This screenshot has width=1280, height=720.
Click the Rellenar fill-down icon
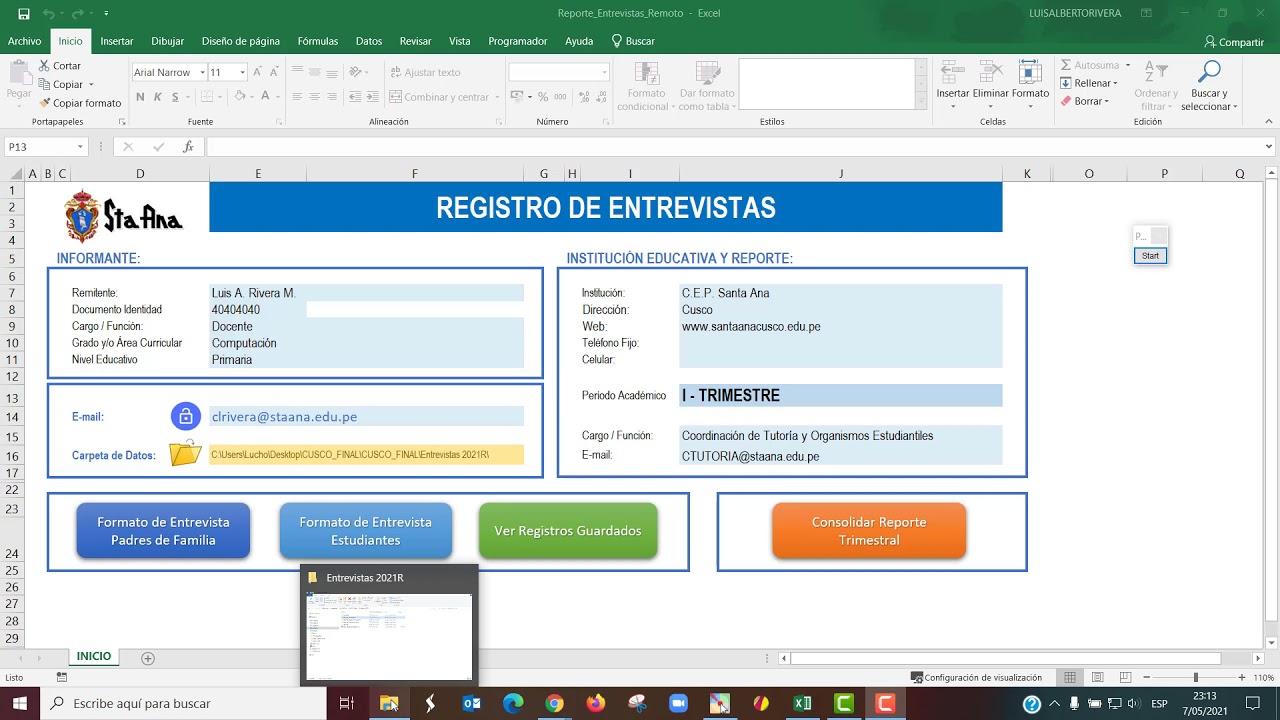pos(1066,83)
